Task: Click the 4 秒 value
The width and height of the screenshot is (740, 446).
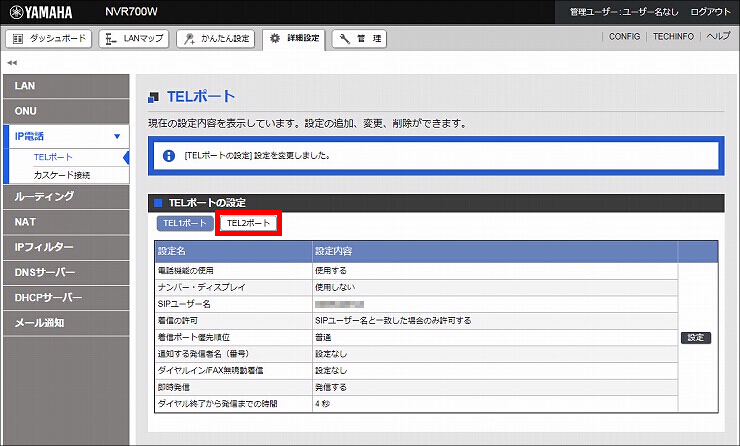Action: pyautogui.click(x=322, y=404)
